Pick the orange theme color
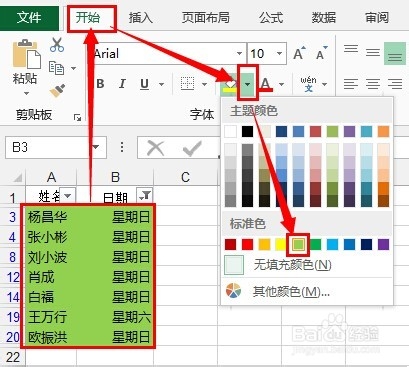409x367 pixels. [x=383, y=131]
